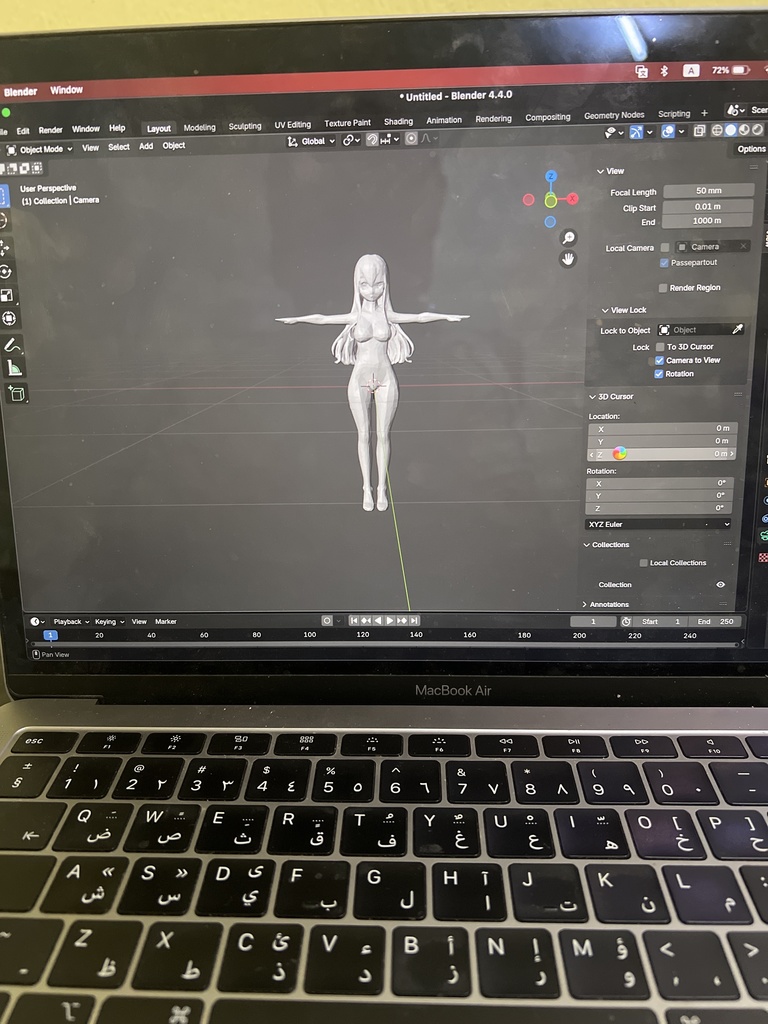Click the Clip Start 0.01 m field
Viewport: 768px width, 1024px height.
click(x=708, y=206)
